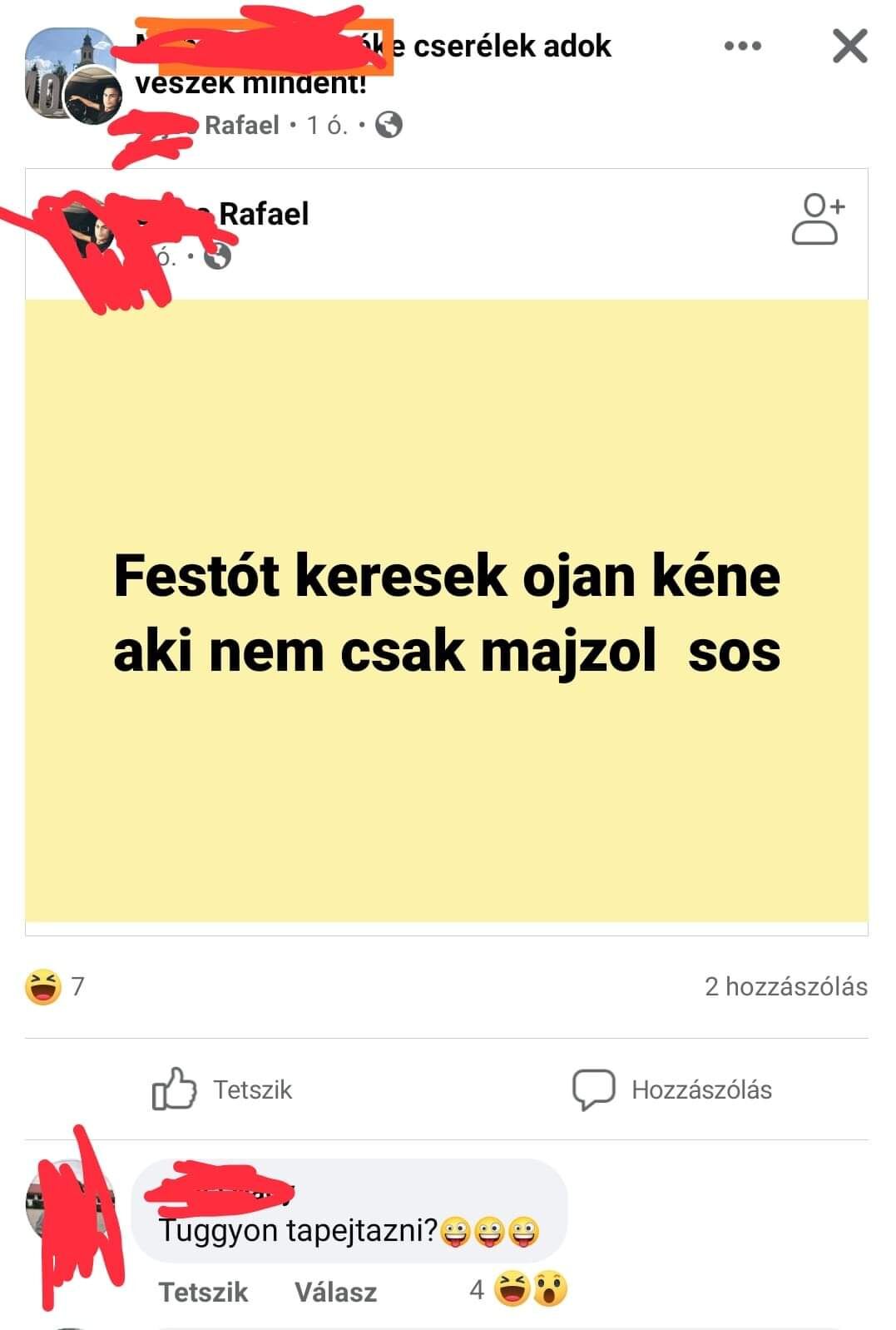Screen dimensions: 896x1330
Task: Click the Tuggyon tapejtazni comment bubble
Action: coord(349,1211)
